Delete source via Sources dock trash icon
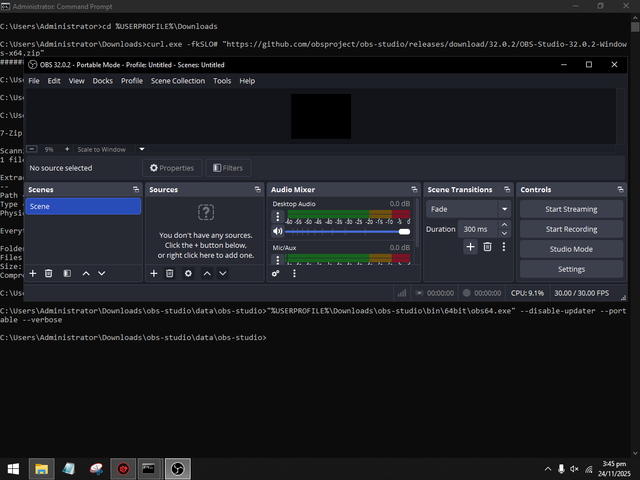This screenshot has height=480, width=640. (x=169, y=273)
